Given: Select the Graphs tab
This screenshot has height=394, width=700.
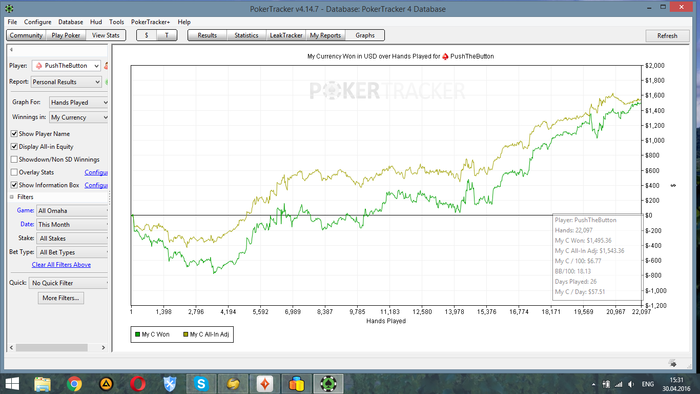Looking at the screenshot, I should (365, 35).
